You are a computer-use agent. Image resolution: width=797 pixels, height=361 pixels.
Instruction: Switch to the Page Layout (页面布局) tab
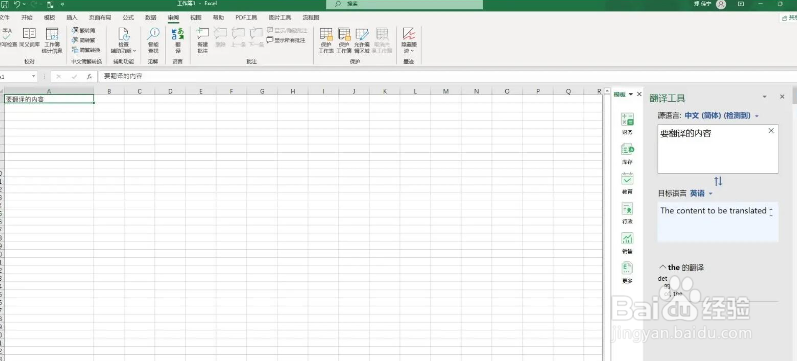pos(100,17)
